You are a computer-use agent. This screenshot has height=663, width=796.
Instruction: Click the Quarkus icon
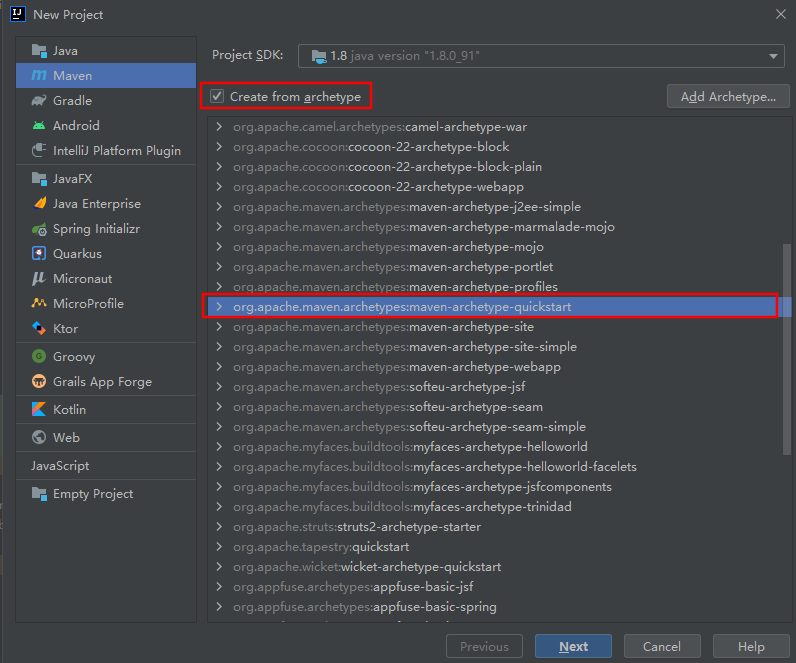tap(39, 253)
